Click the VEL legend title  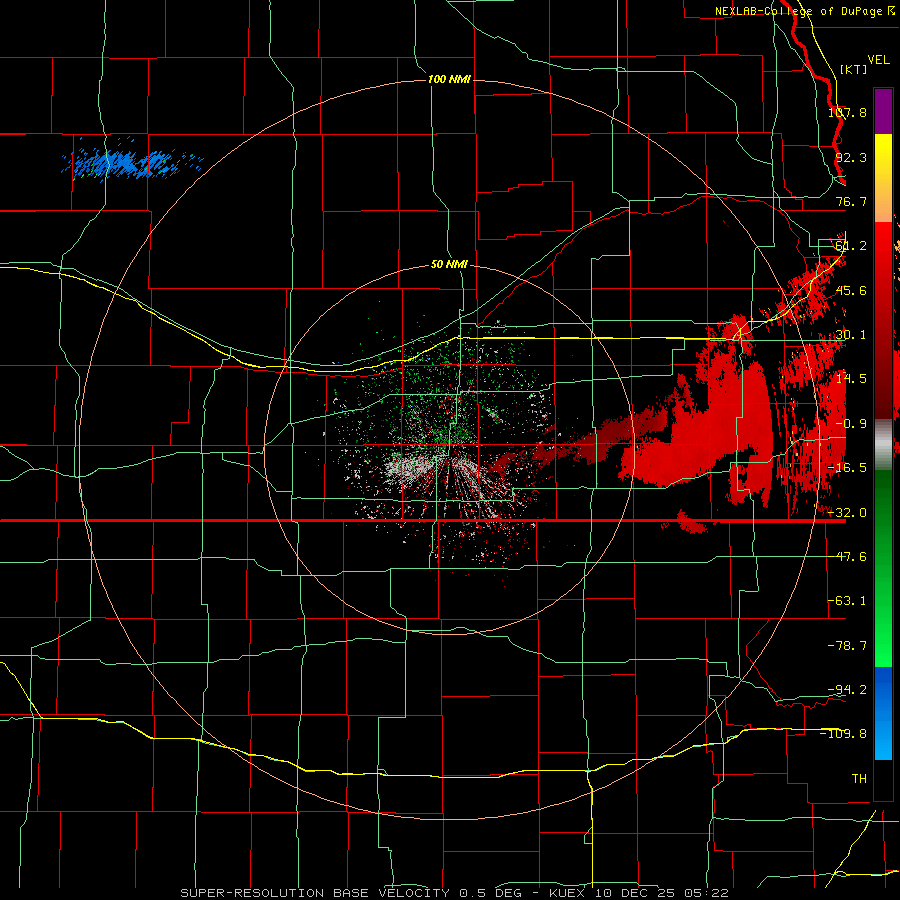pyautogui.click(x=878, y=60)
